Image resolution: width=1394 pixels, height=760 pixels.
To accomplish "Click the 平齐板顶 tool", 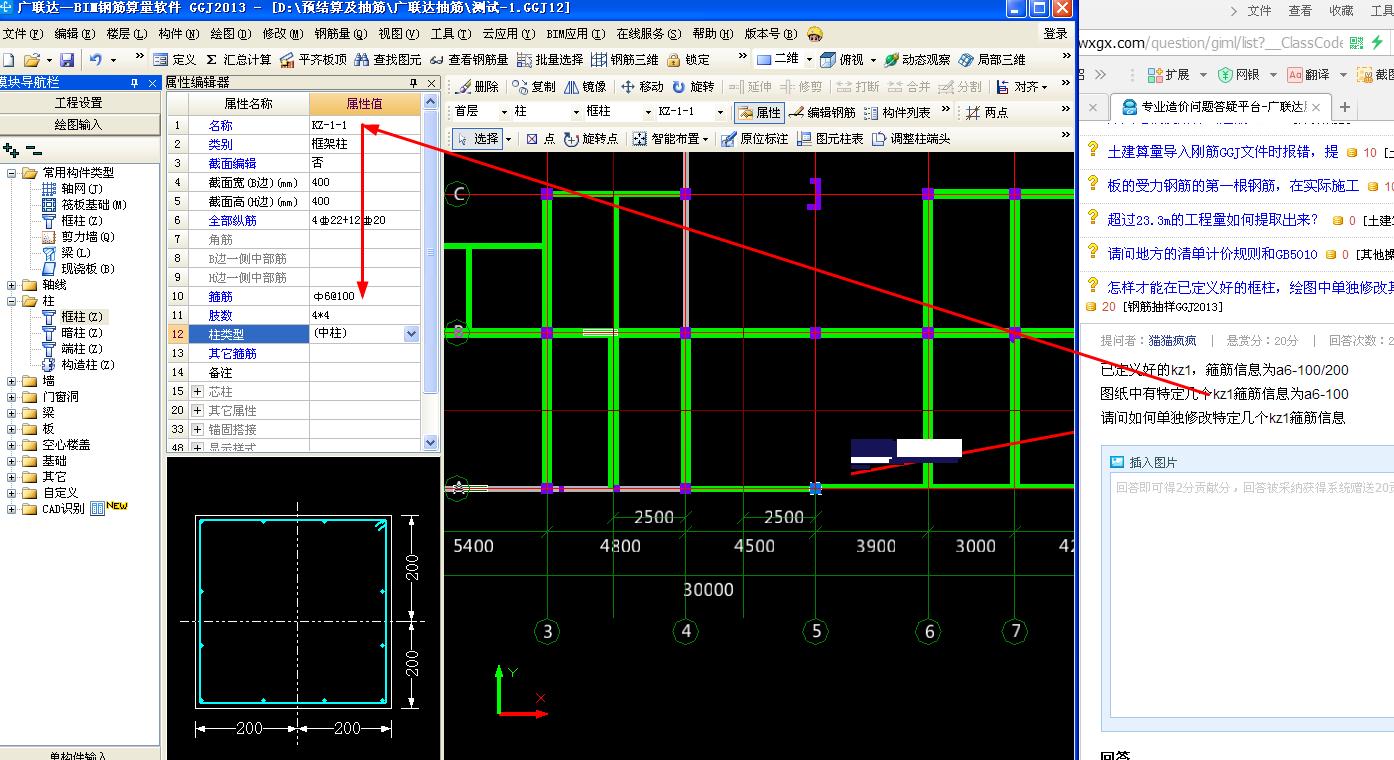I will tap(313, 60).
